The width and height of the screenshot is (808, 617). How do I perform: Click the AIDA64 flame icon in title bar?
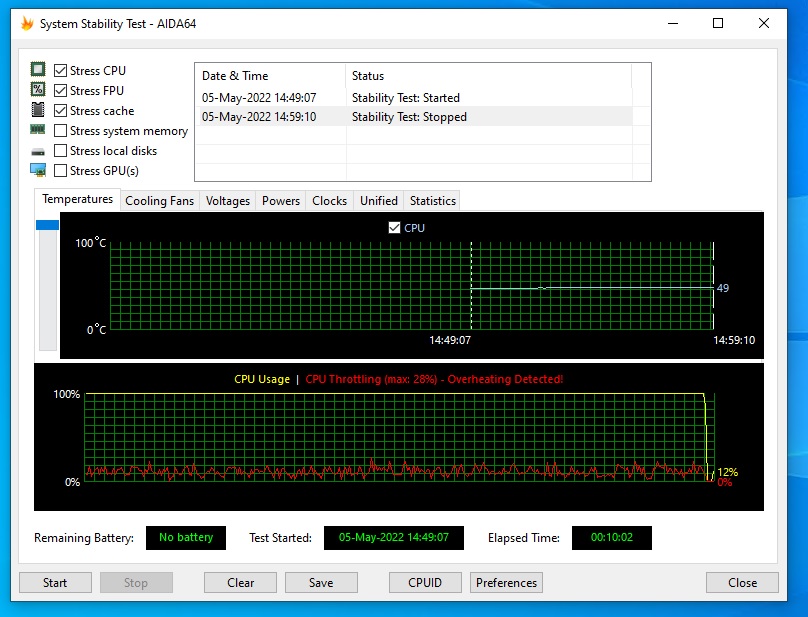pyautogui.click(x=27, y=24)
